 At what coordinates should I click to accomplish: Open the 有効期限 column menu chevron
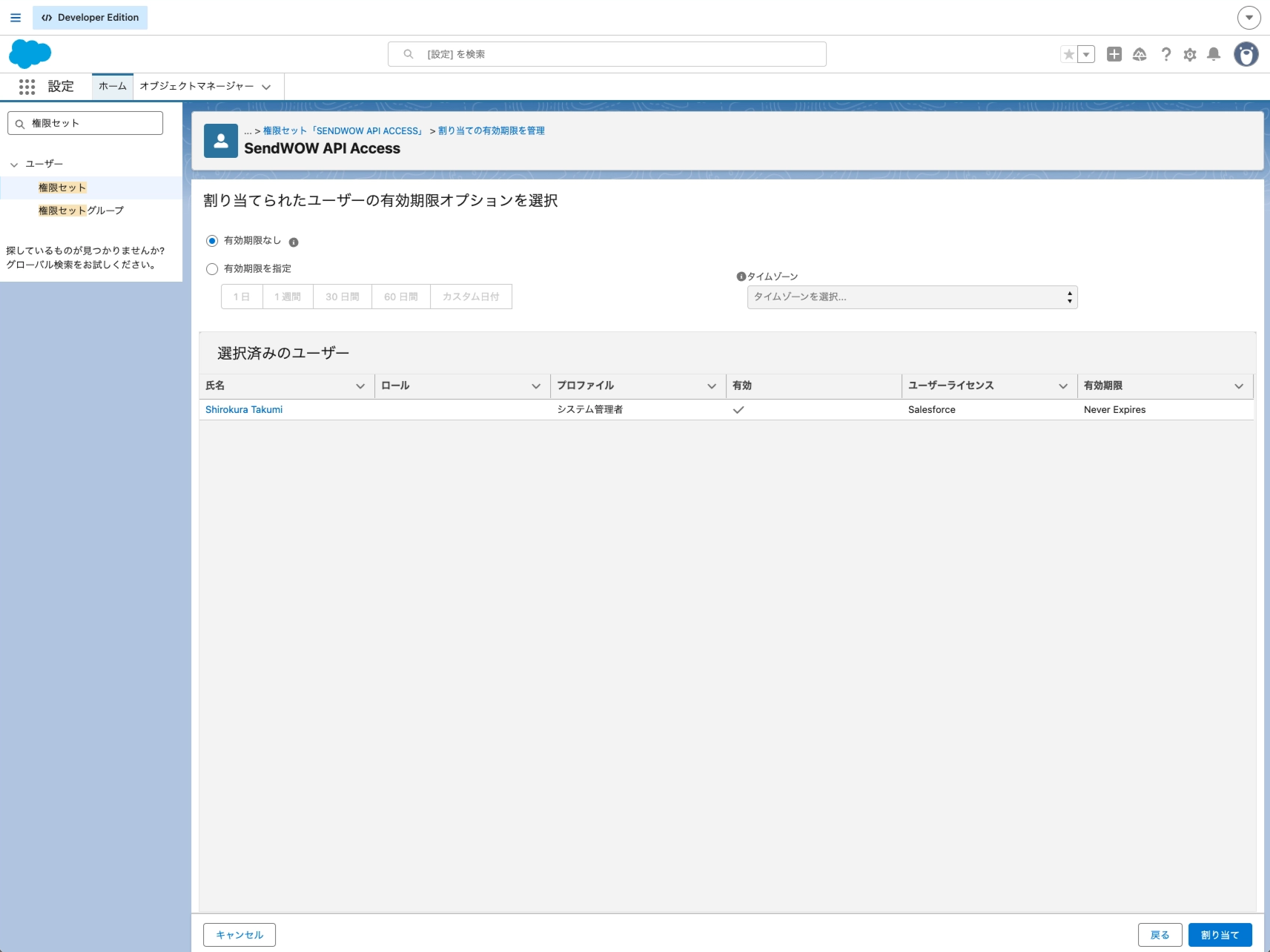pyautogui.click(x=1239, y=386)
